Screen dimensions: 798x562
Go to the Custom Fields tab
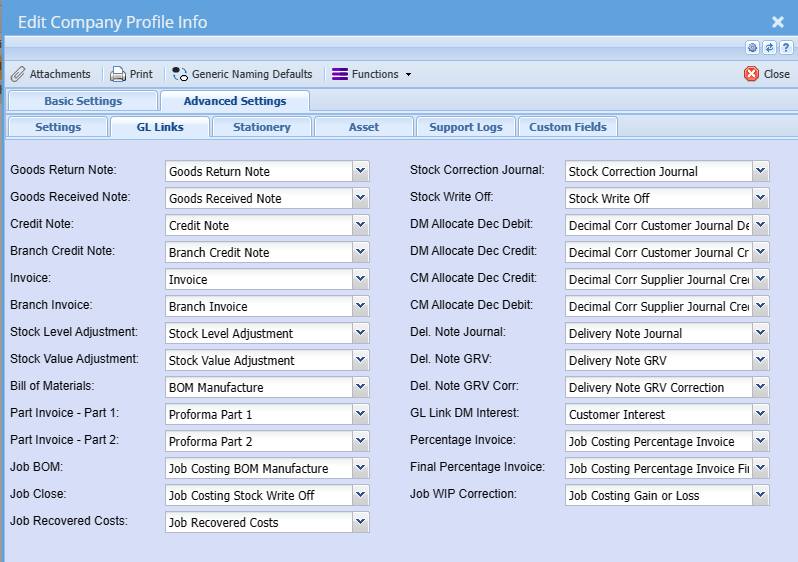point(568,127)
